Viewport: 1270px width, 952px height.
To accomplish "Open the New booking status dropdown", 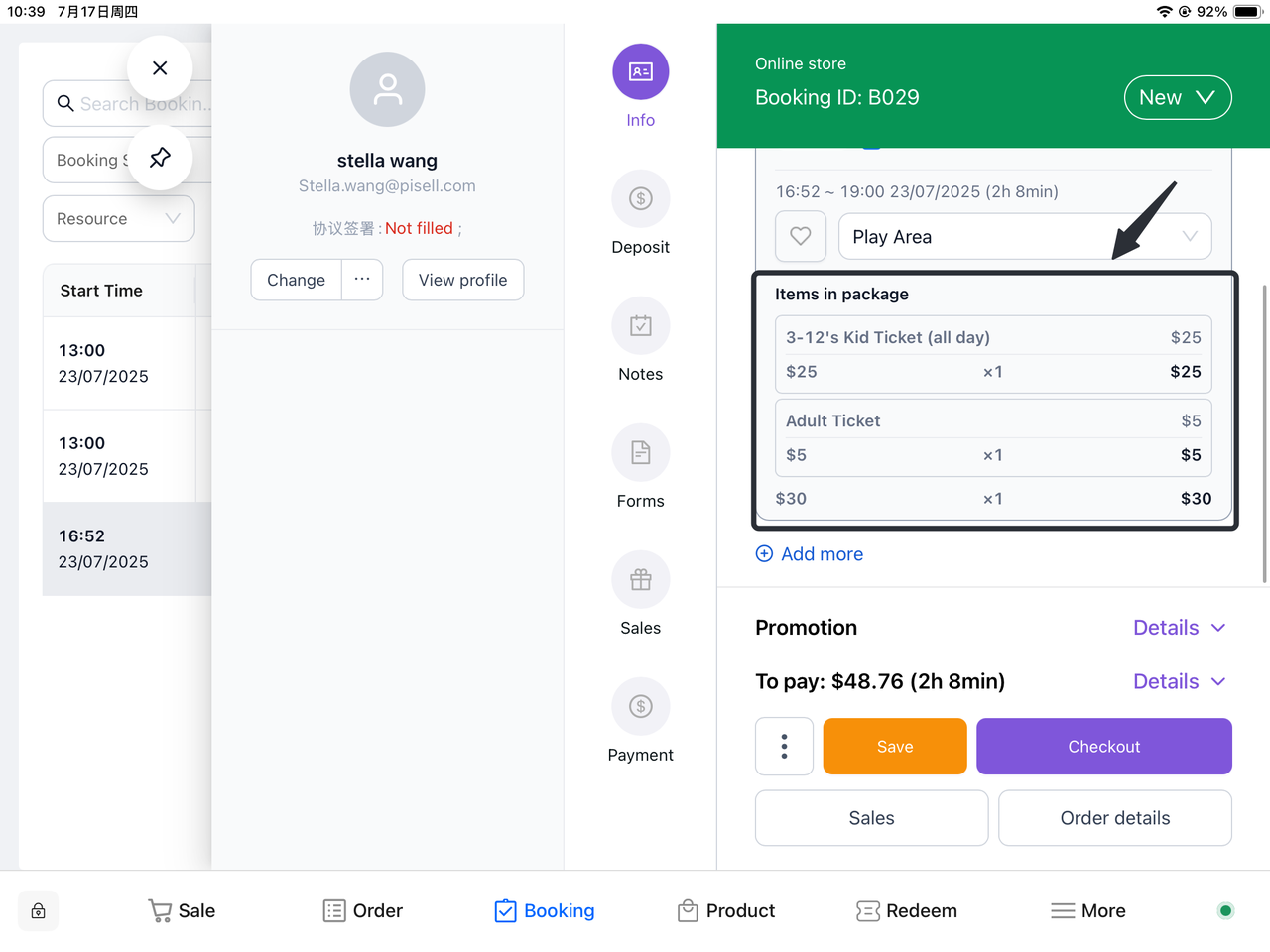I will pyautogui.click(x=1177, y=97).
